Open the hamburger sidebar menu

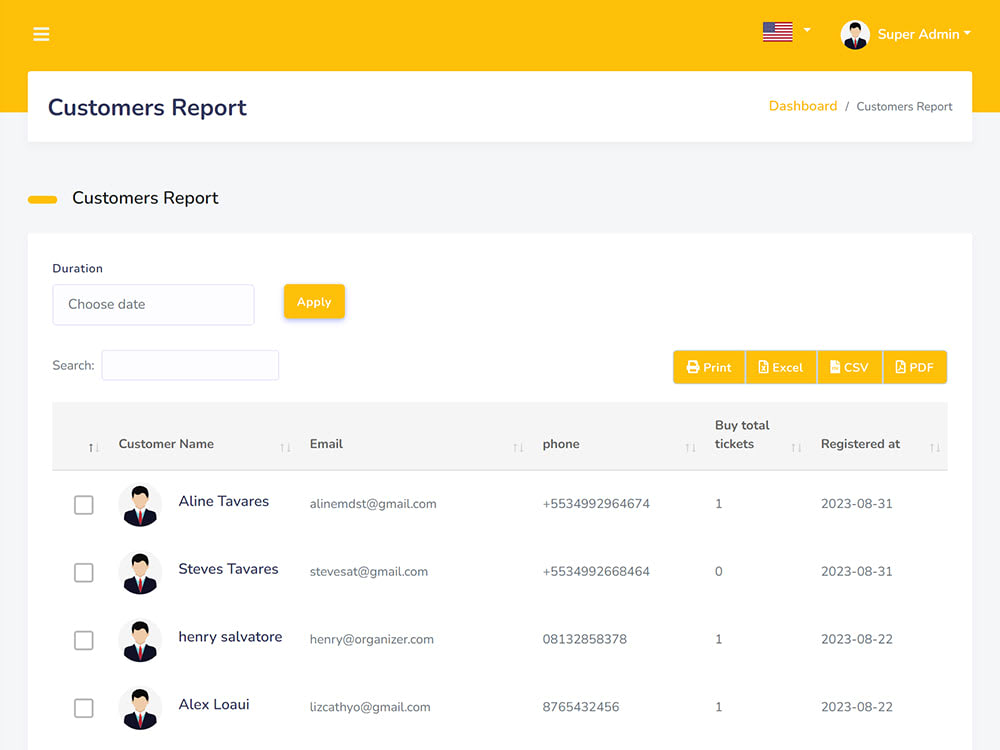click(41, 34)
